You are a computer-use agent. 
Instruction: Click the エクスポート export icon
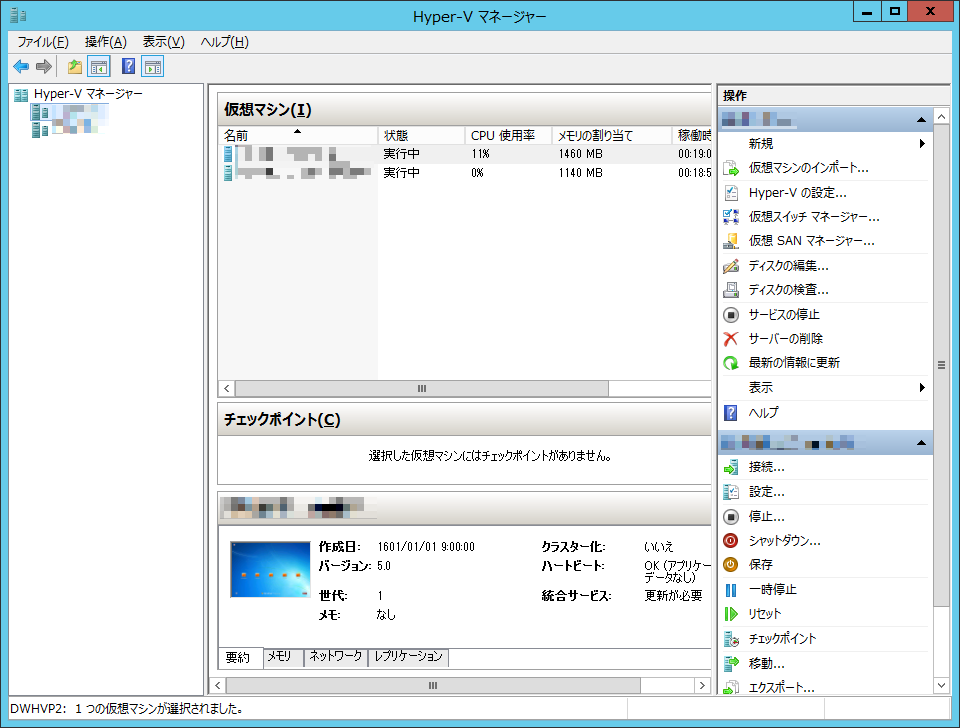coord(731,688)
